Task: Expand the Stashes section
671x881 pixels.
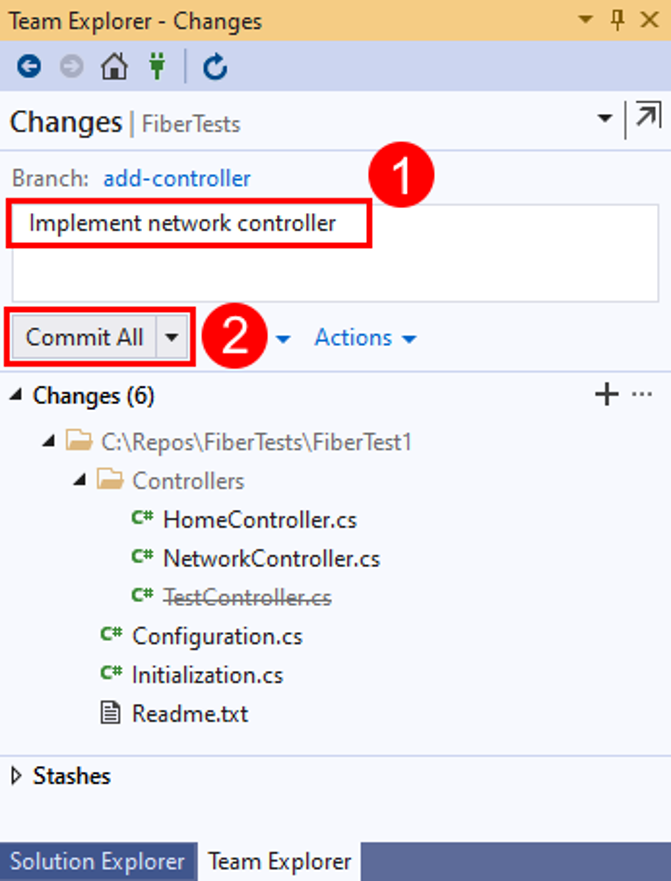Action: tap(18, 776)
